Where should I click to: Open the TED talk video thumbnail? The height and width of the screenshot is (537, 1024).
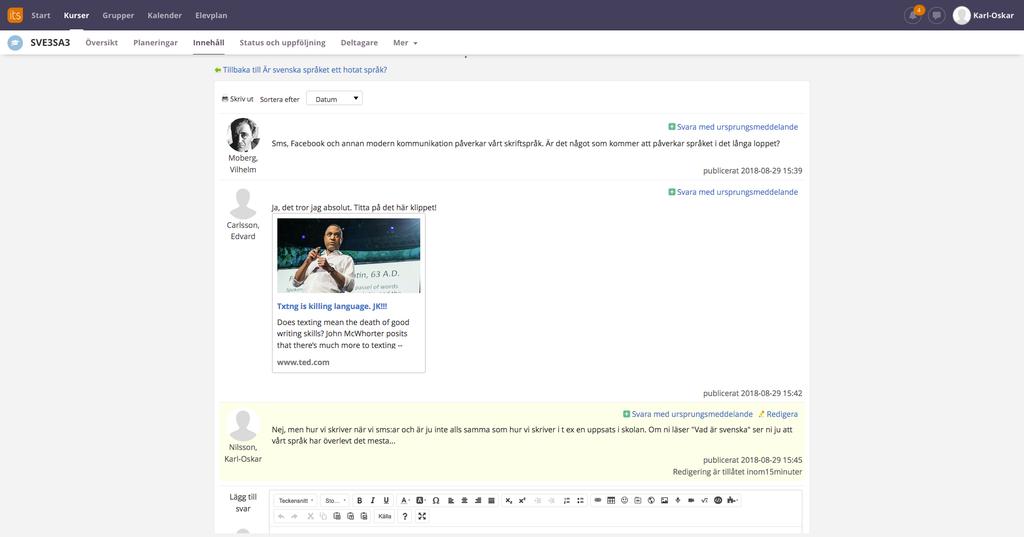click(x=349, y=255)
